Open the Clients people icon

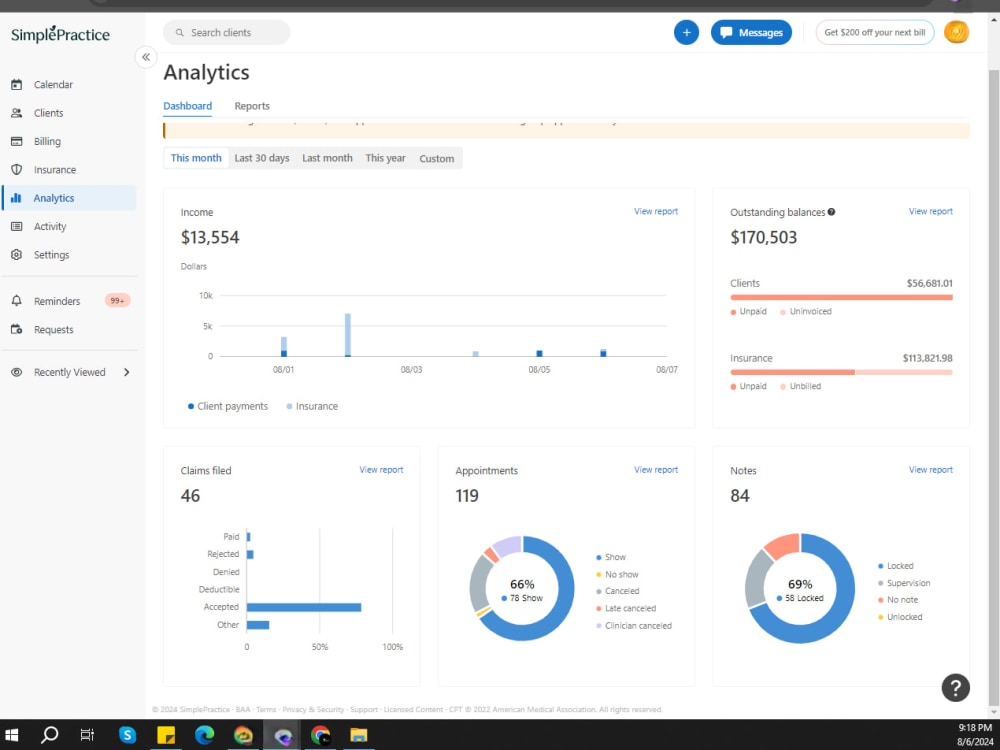click(17, 113)
